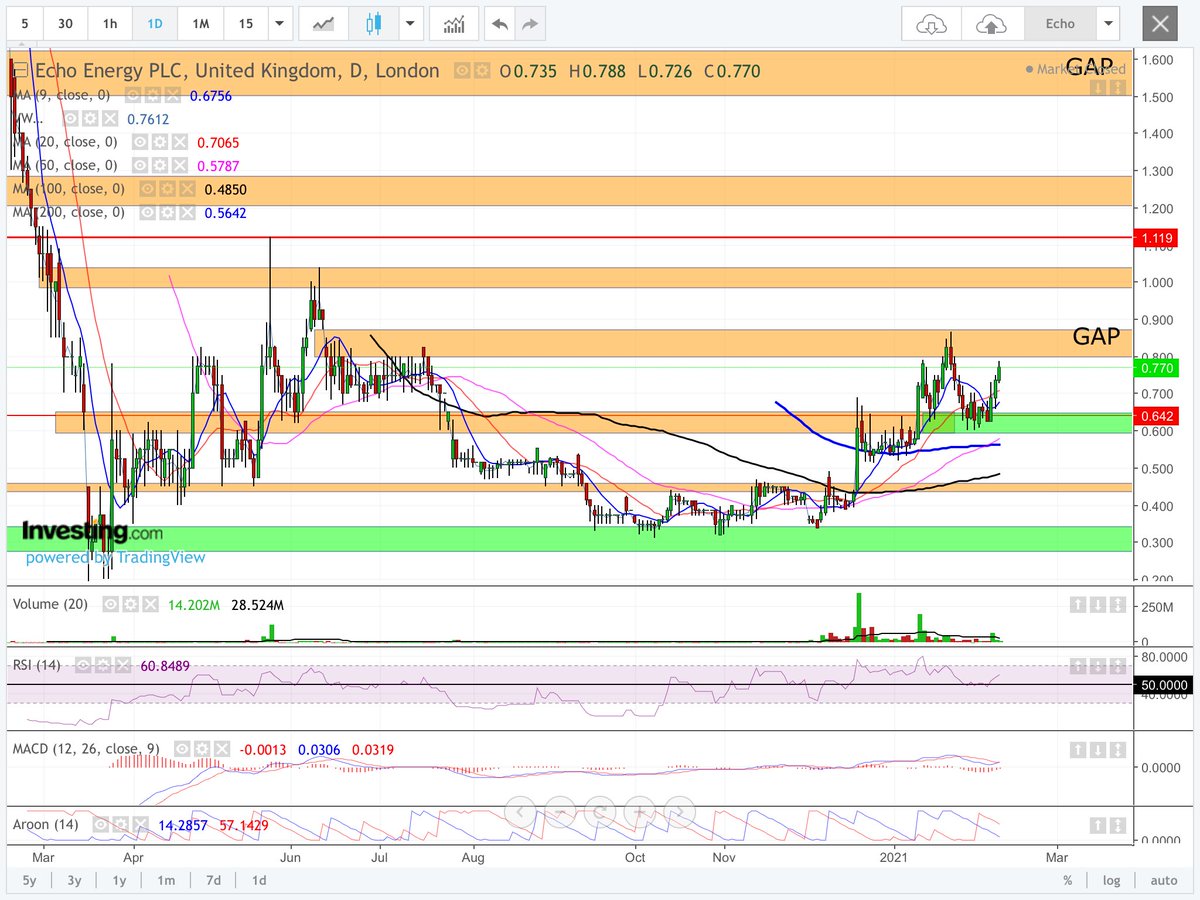Toggle visibility of MA 100 indicator

(150, 188)
